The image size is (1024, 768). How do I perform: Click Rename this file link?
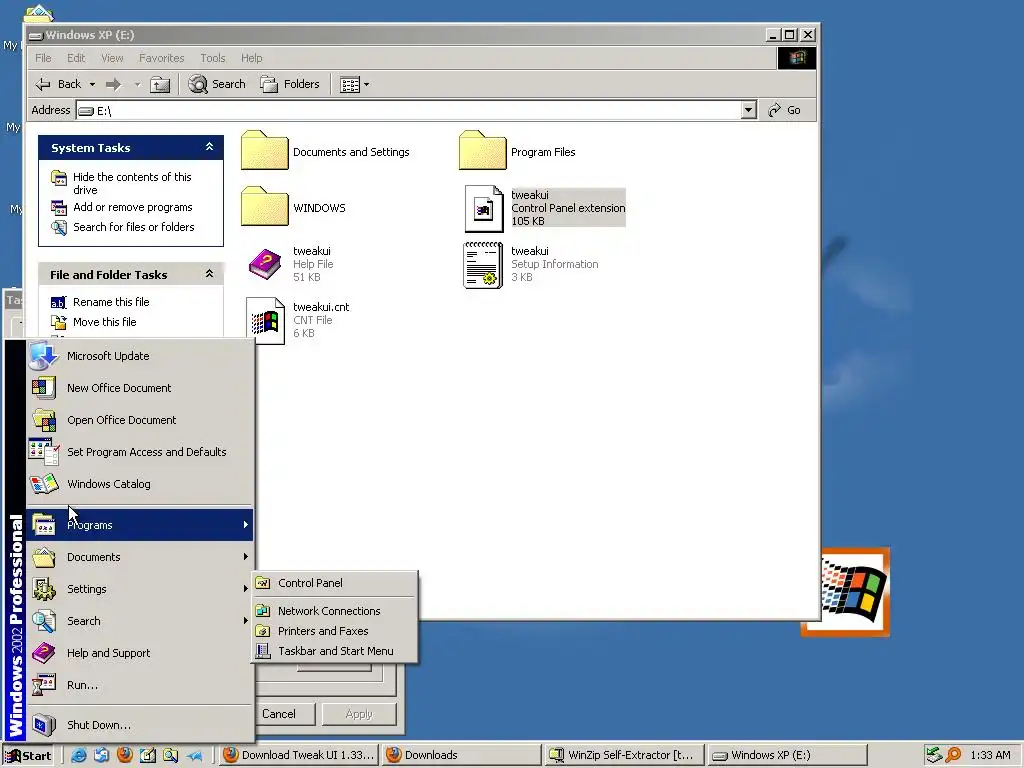click(x=111, y=302)
